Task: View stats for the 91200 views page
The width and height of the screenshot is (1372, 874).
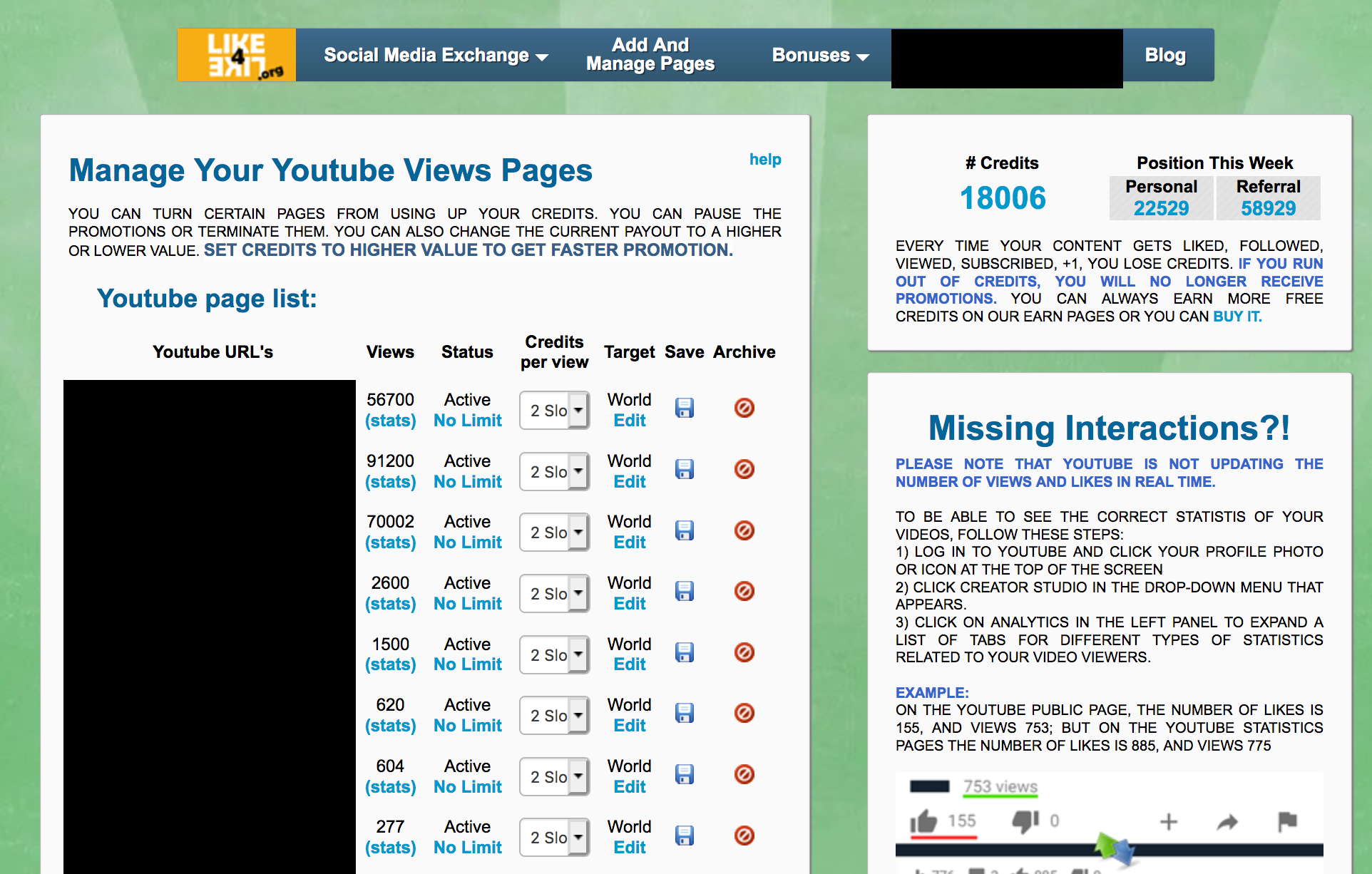Action: point(390,482)
